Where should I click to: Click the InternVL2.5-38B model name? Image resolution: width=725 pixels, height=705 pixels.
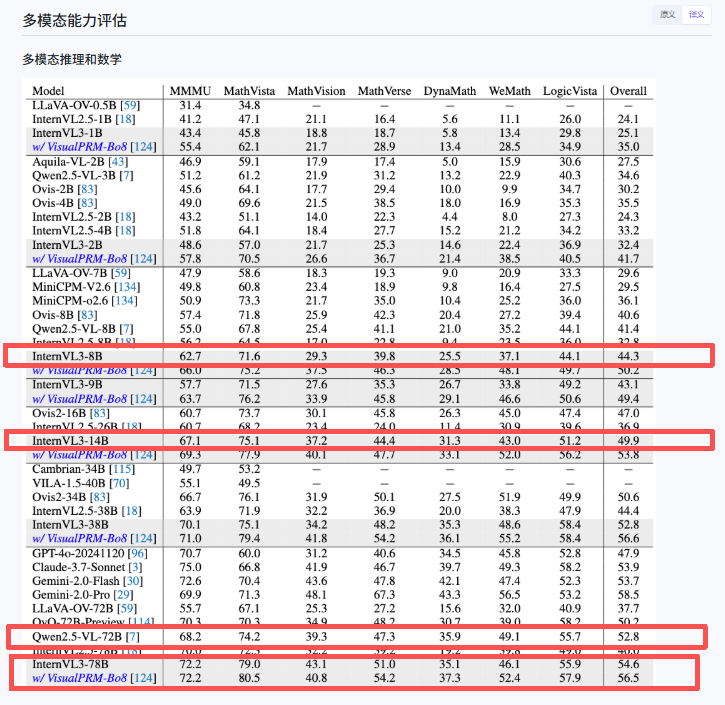(75, 511)
